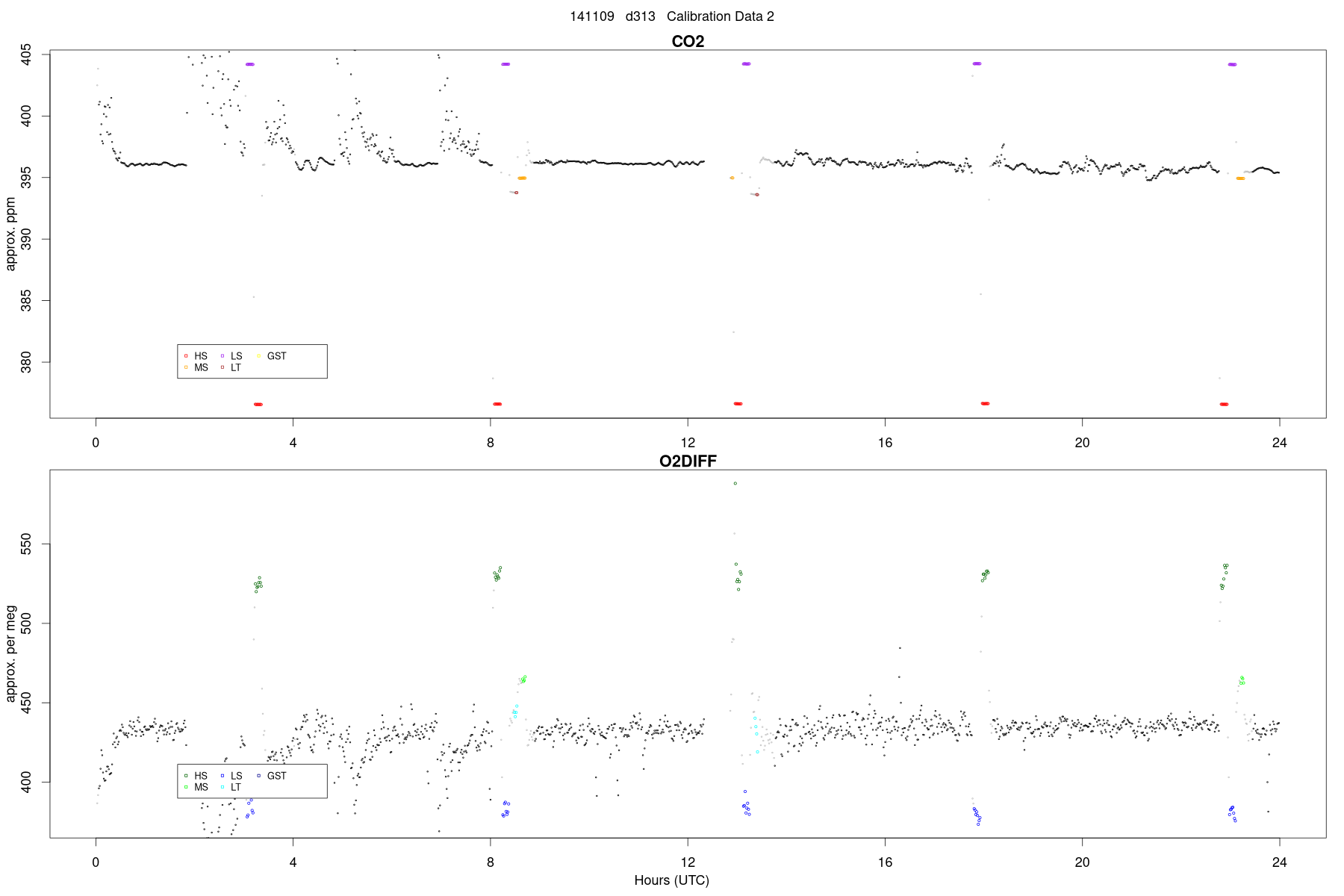This screenshot has width=1344, height=896.
Task: Click the red HS marker in CO2 legend
Action: (186, 356)
